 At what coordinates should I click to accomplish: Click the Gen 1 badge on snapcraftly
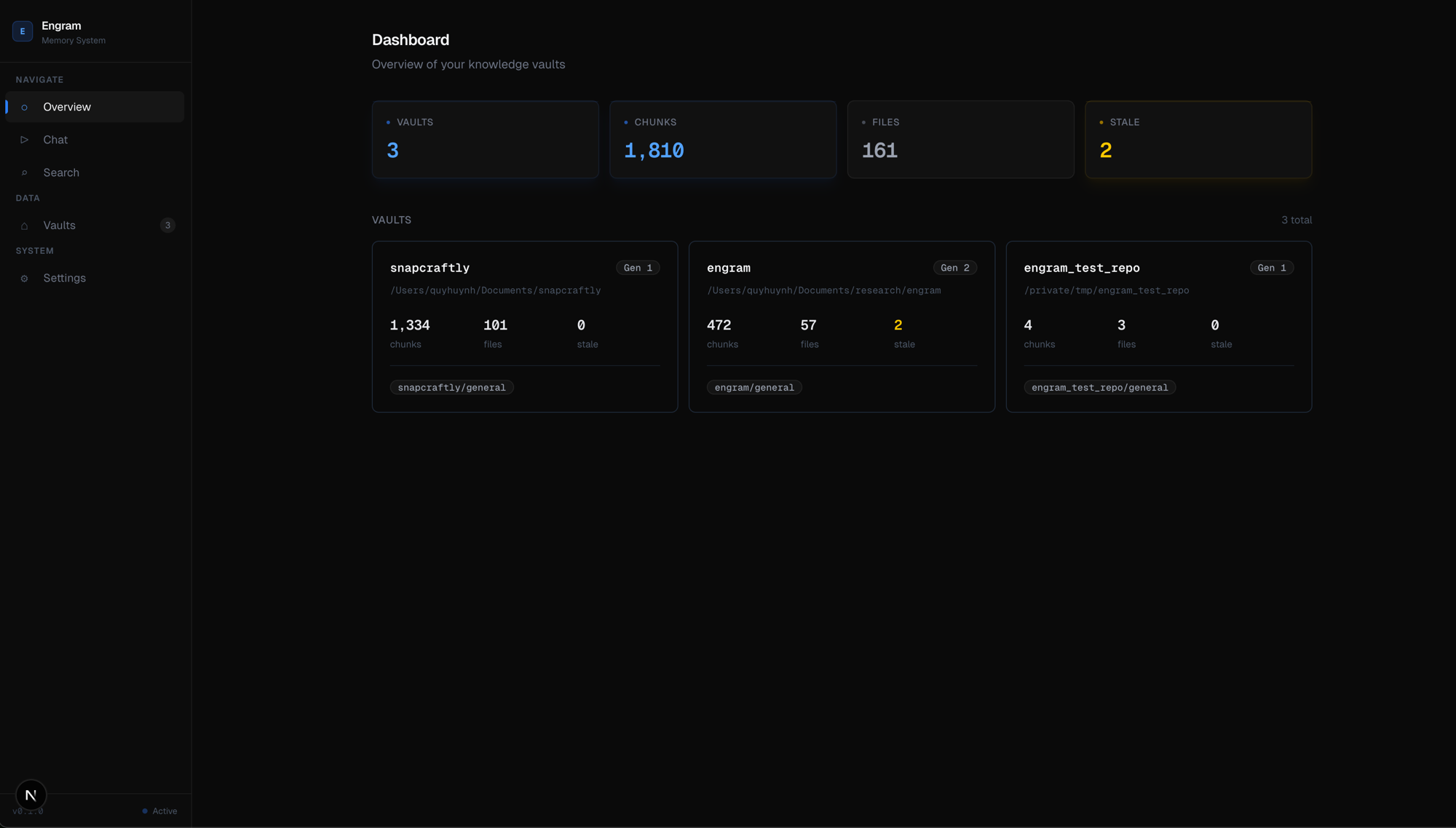pyautogui.click(x=637, y=267)
